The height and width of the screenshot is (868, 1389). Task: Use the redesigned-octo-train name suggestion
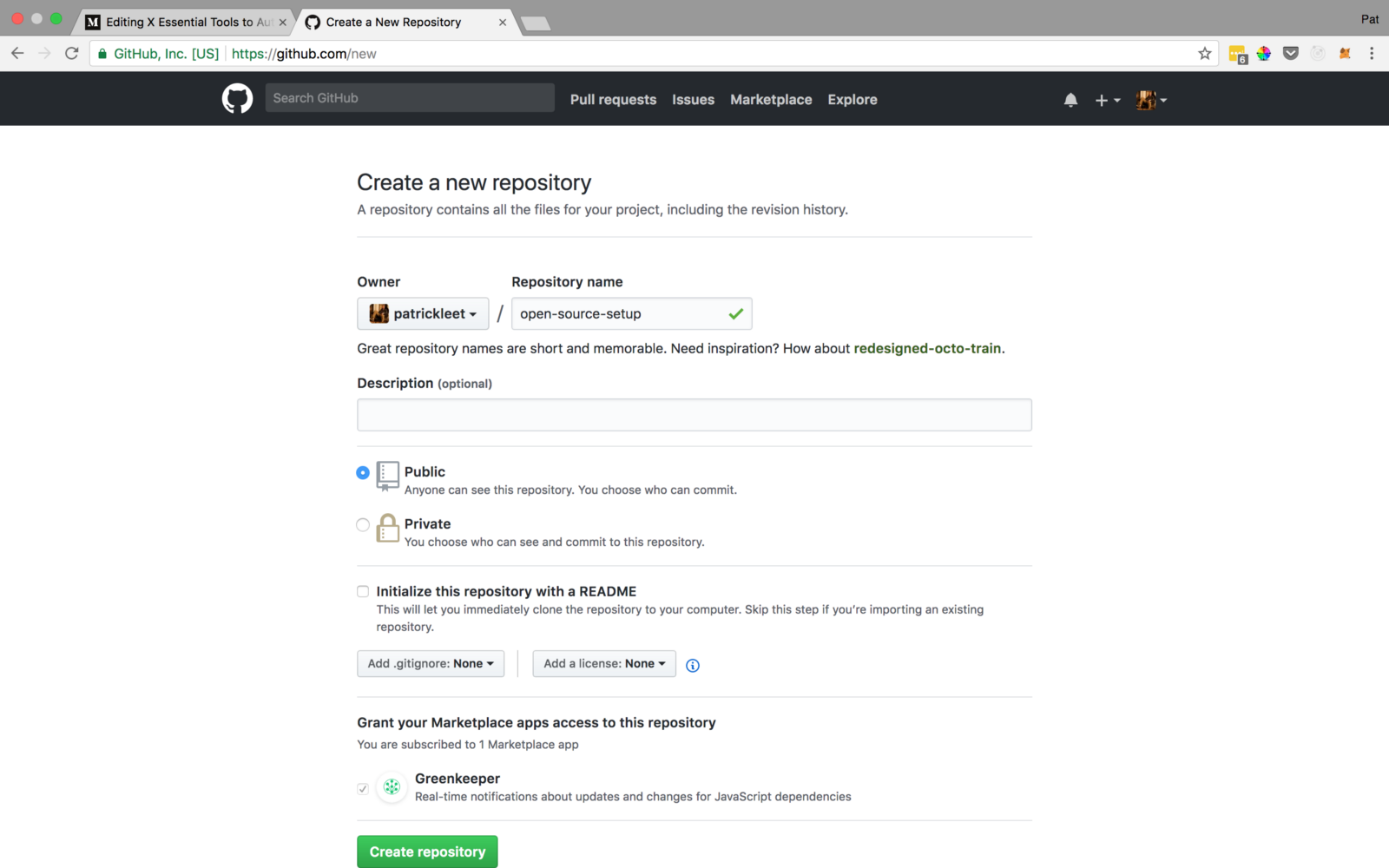927,348
